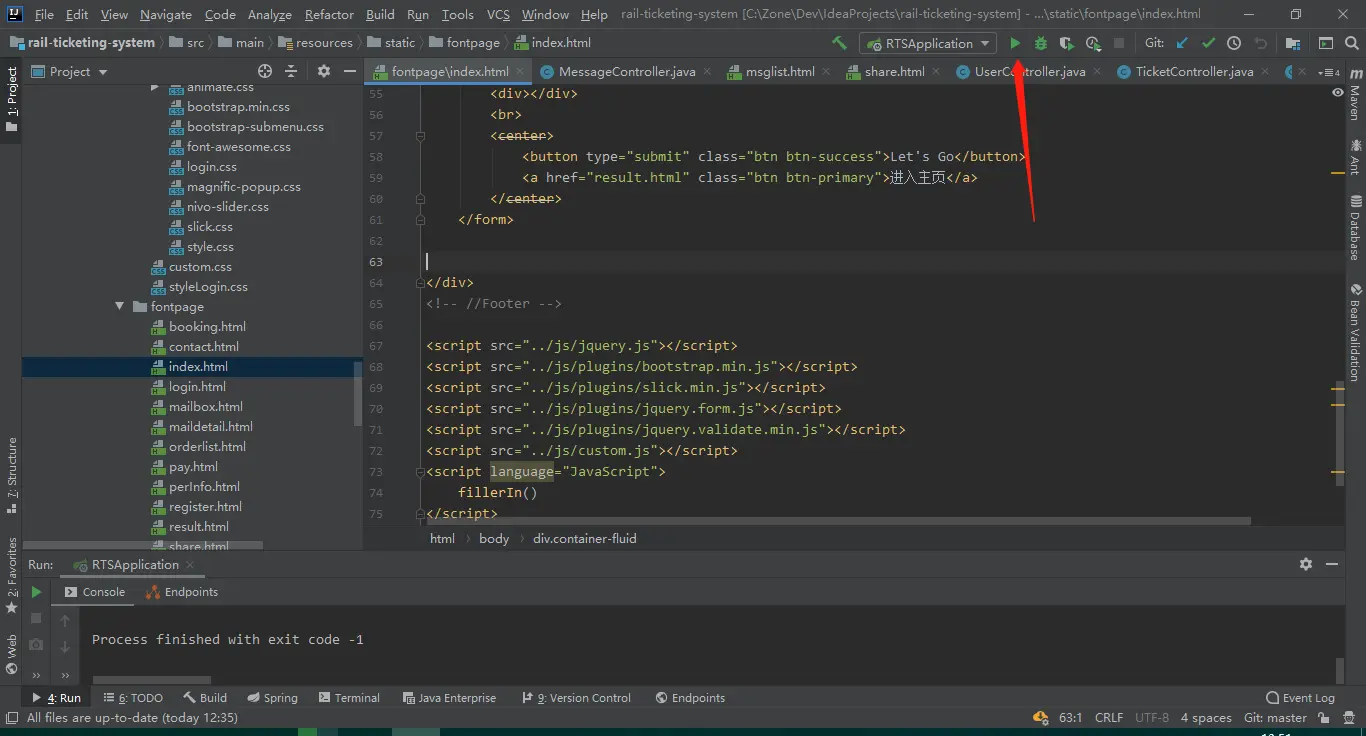This screenshot has height=736, width=1366.
Task: Click the green Run button in the main toolbar
Action: 1015,43
